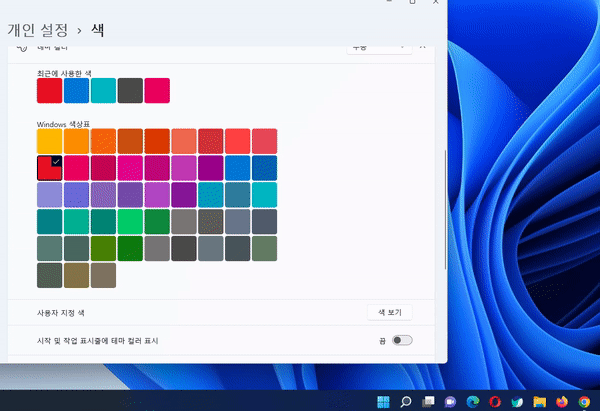Click the 사용자 지정 색 label

[x=60, y=313]
